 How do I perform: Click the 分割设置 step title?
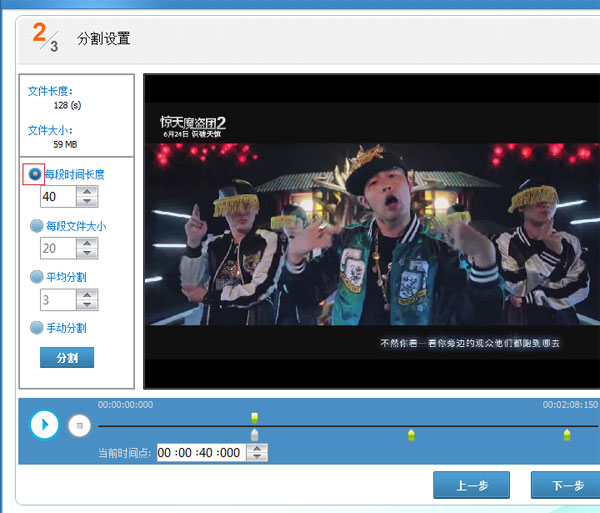coord(103,39)
